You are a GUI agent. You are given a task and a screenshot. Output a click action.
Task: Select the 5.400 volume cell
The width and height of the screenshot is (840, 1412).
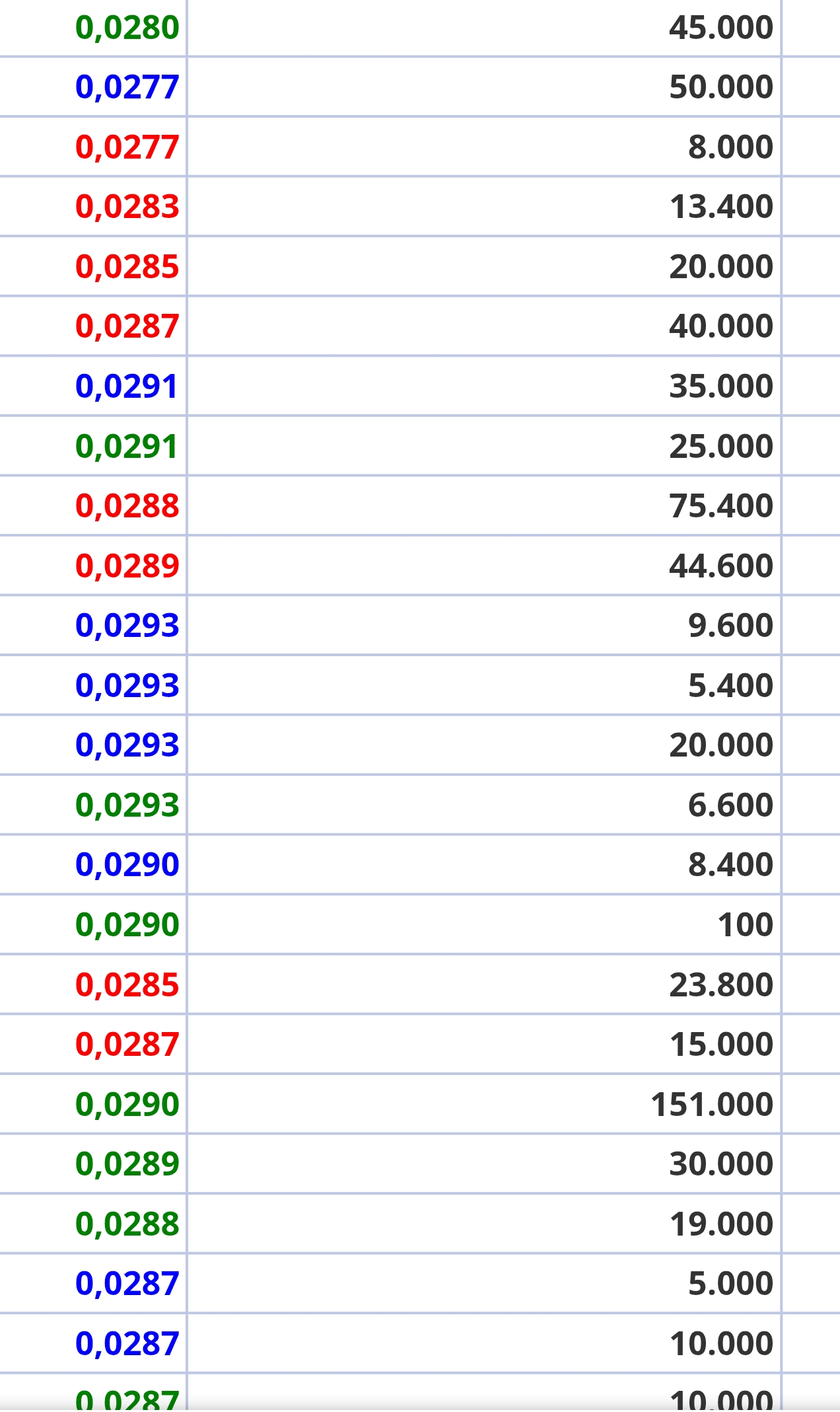point(730,686)
